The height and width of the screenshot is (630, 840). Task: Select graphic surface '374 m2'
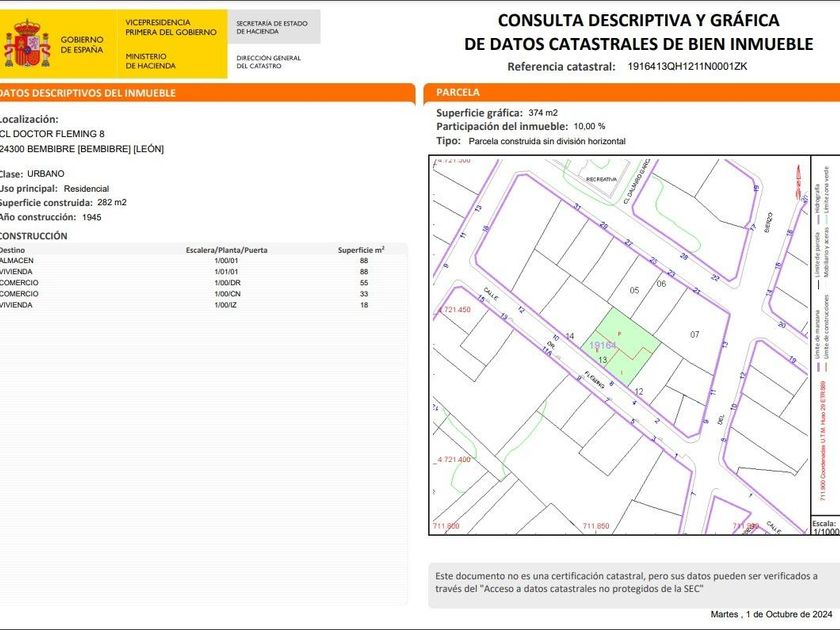[543, 112]
